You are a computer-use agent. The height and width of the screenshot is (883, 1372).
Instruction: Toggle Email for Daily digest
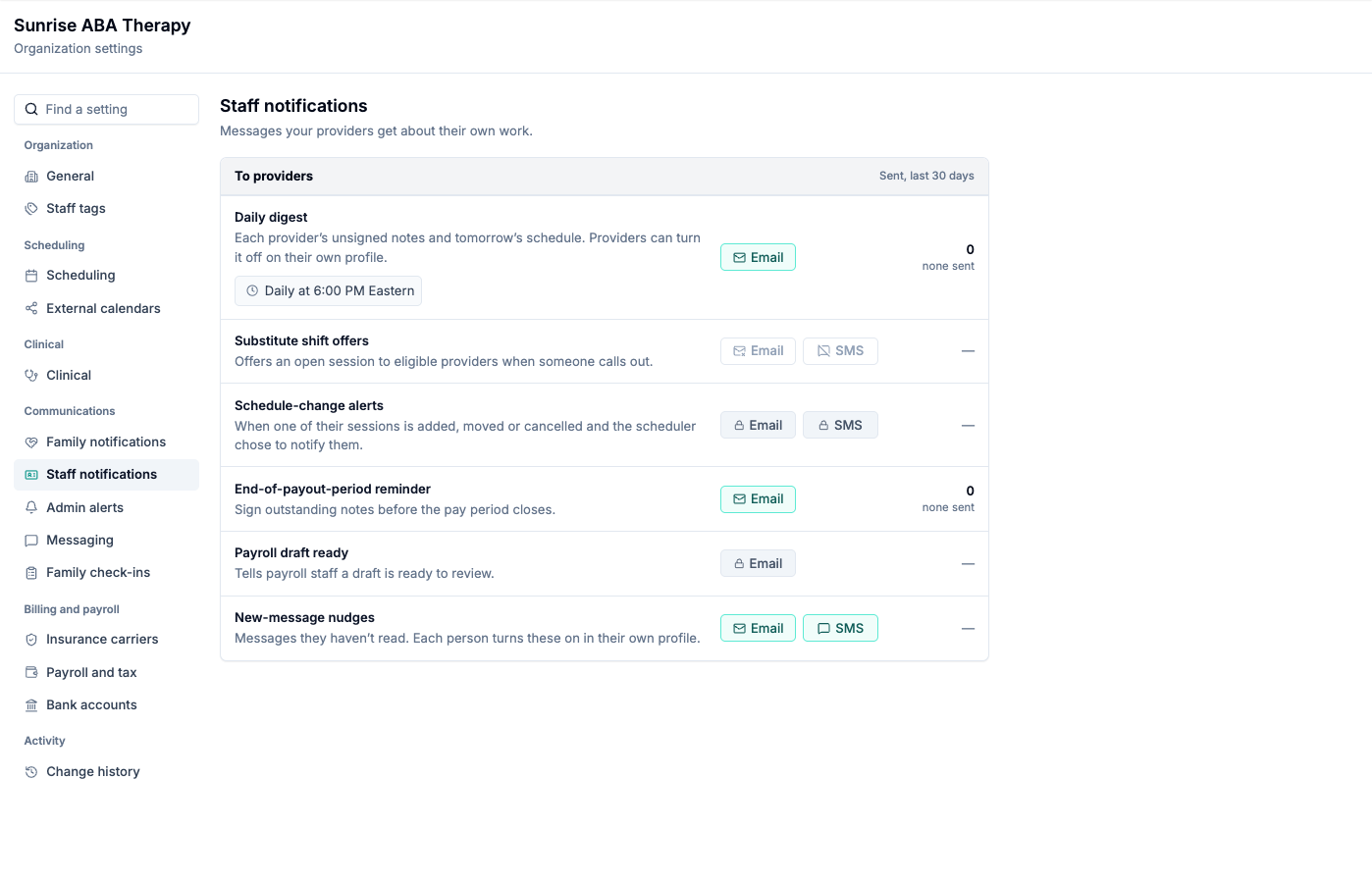click(x=758, y=257)
